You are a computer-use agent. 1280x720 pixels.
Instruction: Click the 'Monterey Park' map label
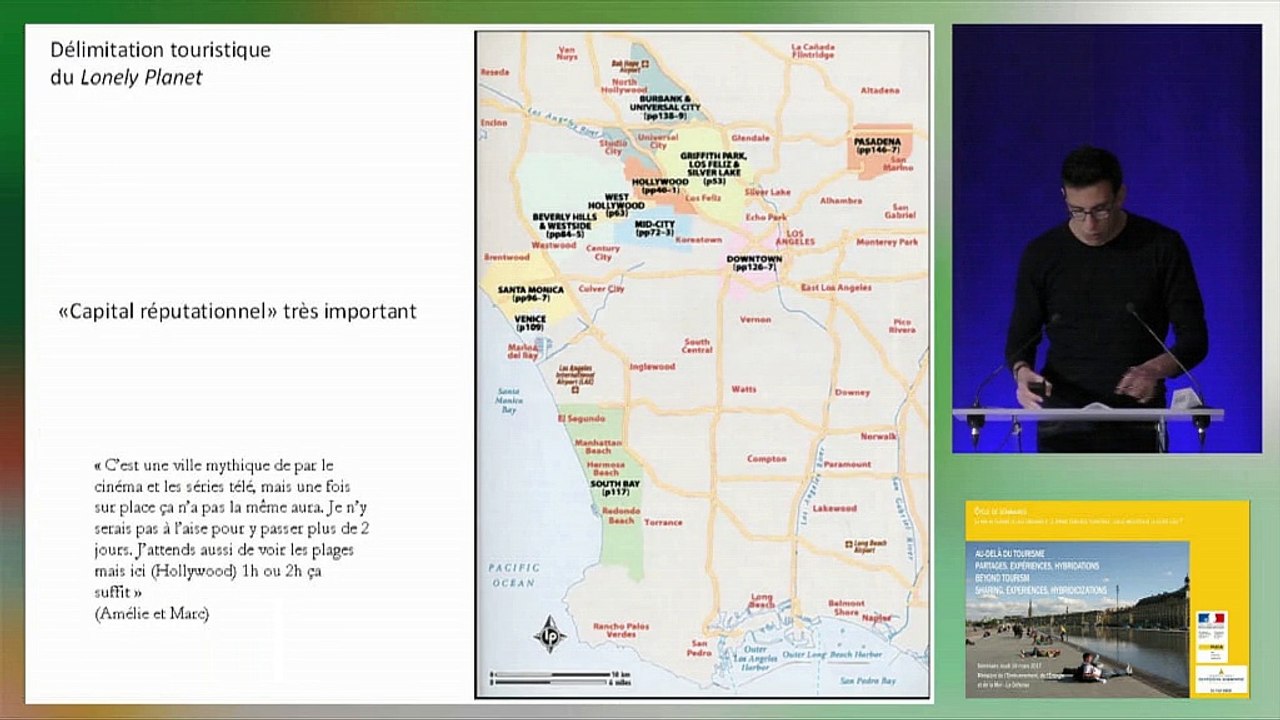pyautogui.click(x=886, y=242)
